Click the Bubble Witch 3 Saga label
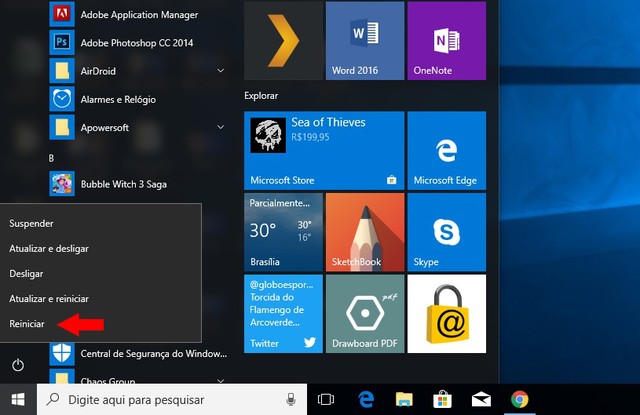640x415 pixels. pyautogui.click(x=124, y=184)
